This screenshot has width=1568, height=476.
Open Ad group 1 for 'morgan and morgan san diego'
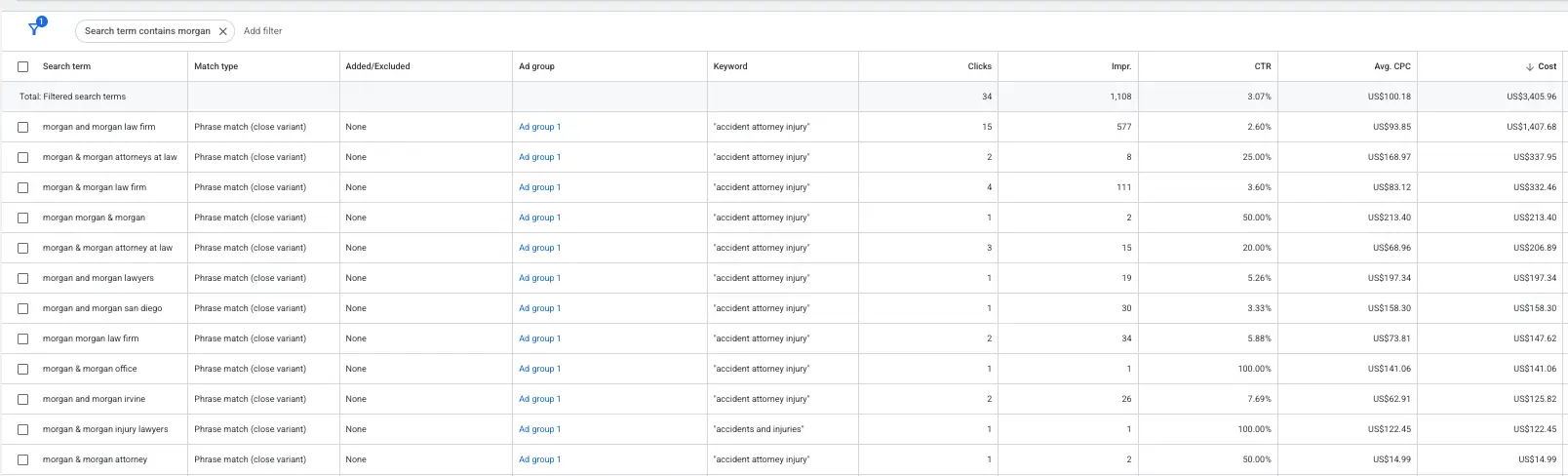(x=539, y=308)
